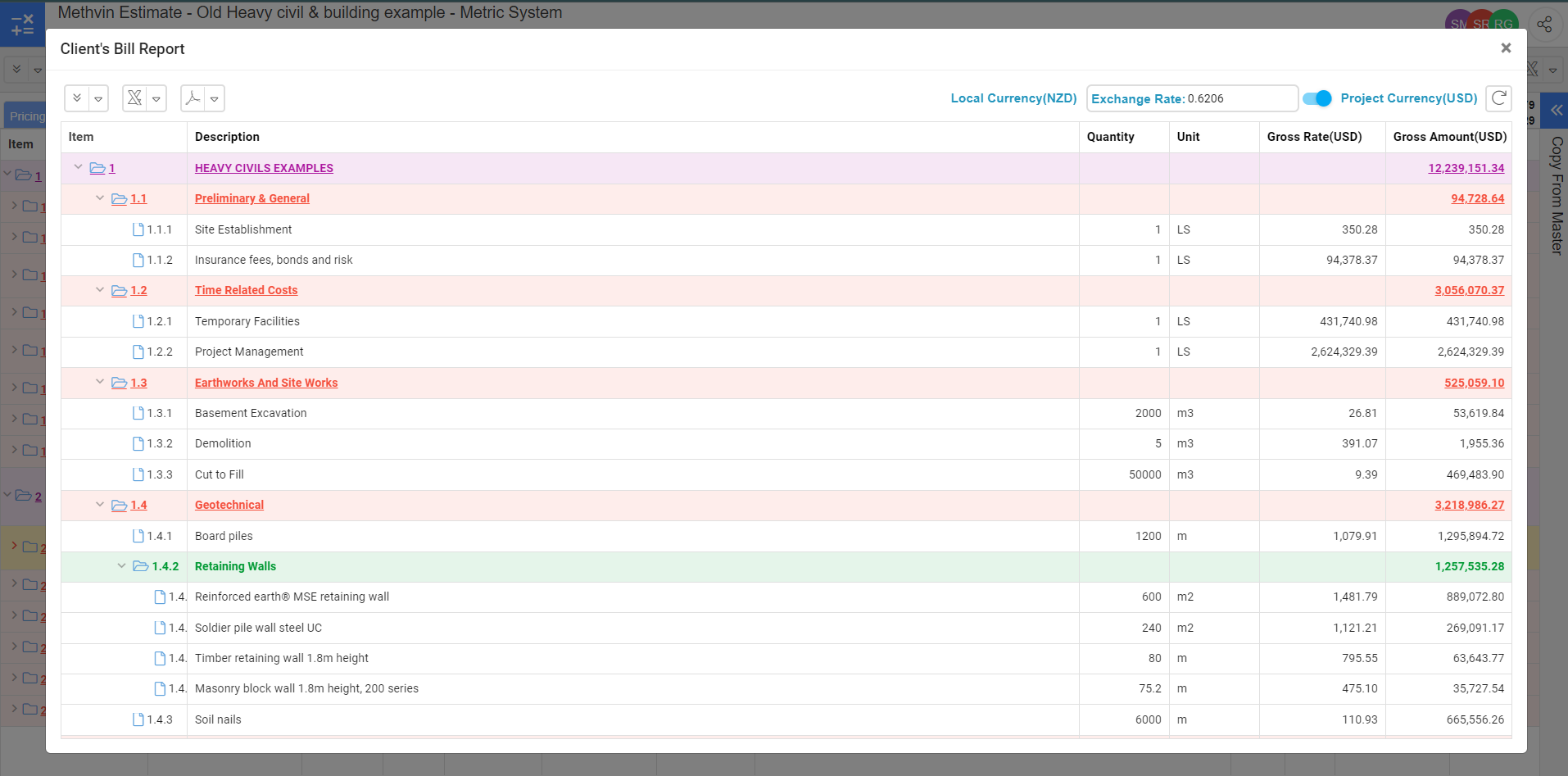1568x776 pixels.
Task: Toggle the Local/Project currency switch
Action: (1317, 98)
